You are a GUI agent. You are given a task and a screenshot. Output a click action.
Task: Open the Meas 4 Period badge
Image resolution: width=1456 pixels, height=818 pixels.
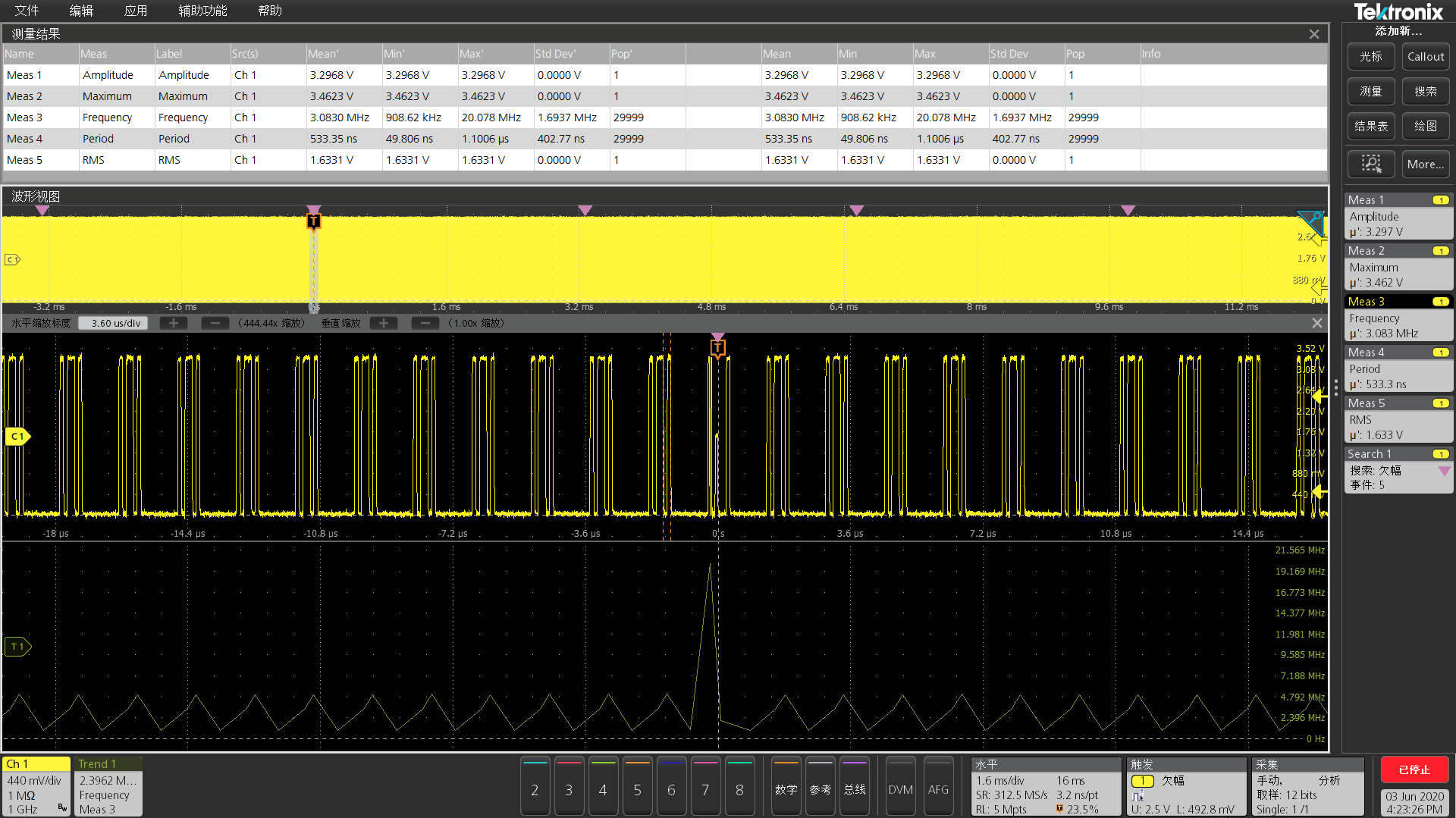[1398, 368]
